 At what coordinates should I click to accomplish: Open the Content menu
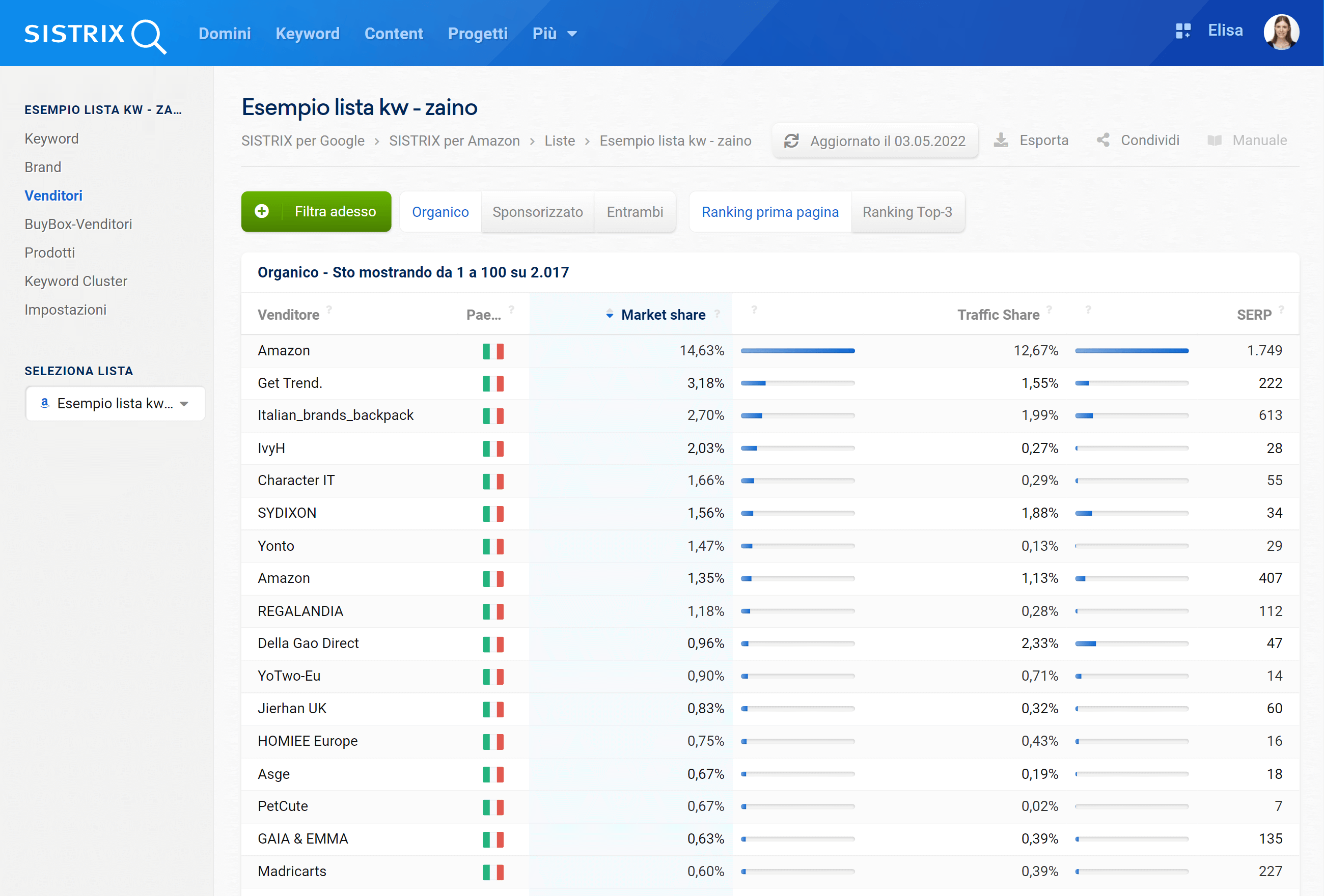(394, 34)
